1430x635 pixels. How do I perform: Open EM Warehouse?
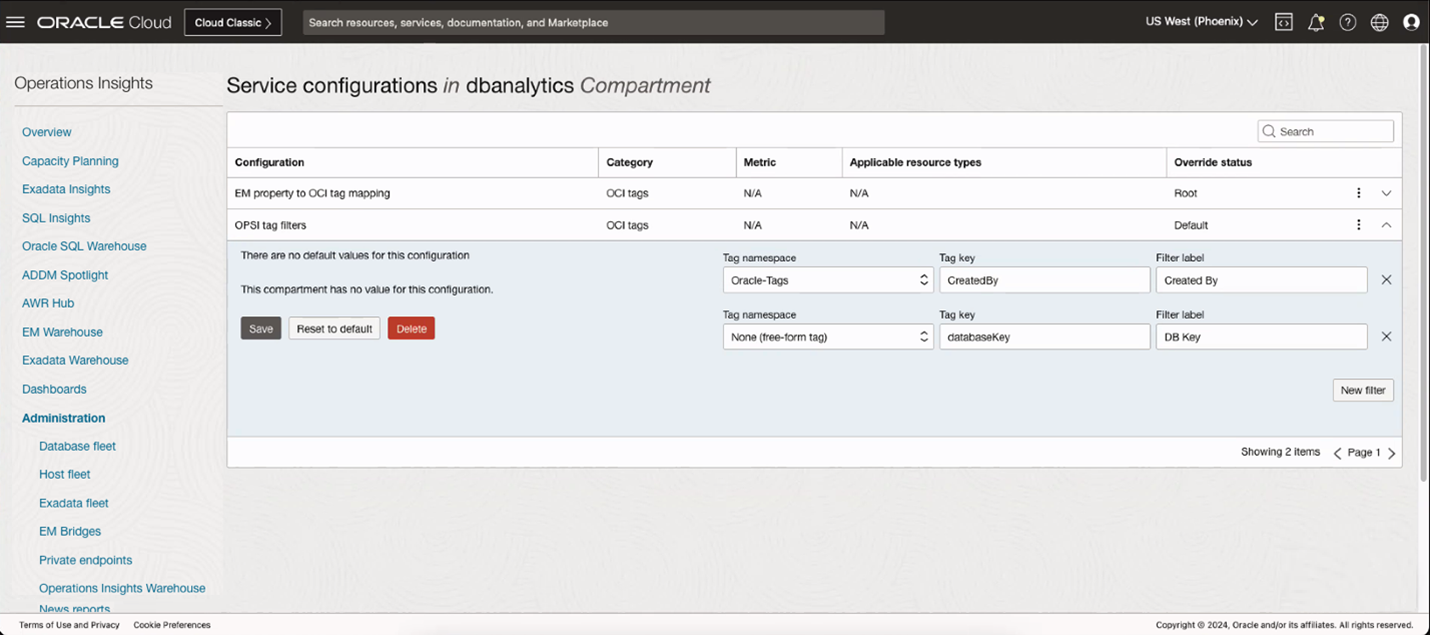pyautogui.click(x=62, y=332)
